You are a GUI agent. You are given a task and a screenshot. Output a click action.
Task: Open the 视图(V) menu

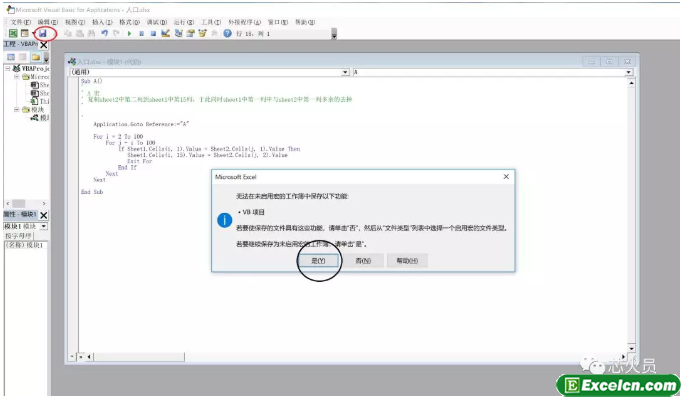[x=75, y=22]
